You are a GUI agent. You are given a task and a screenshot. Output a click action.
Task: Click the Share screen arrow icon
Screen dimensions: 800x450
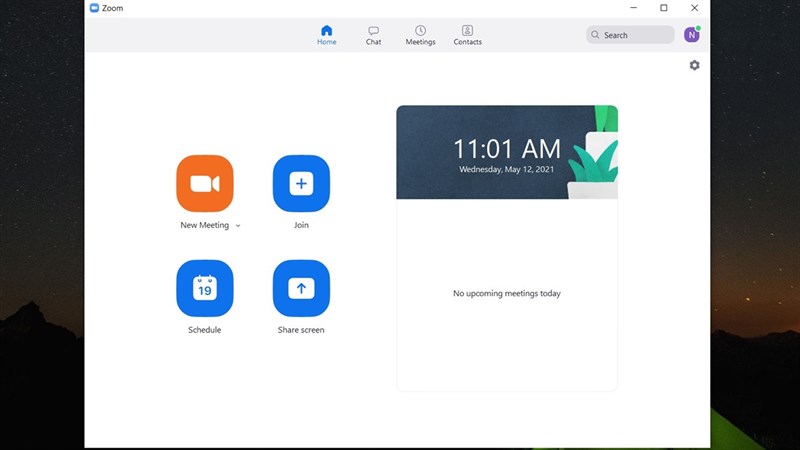pos(301,288)
